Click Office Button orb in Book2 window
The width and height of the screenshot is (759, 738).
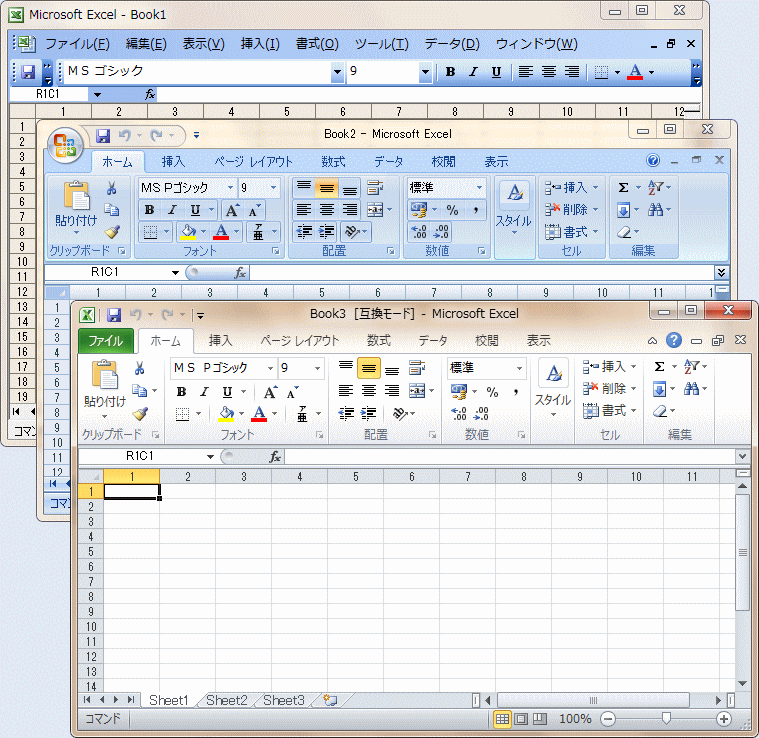(x=64, y=145)
